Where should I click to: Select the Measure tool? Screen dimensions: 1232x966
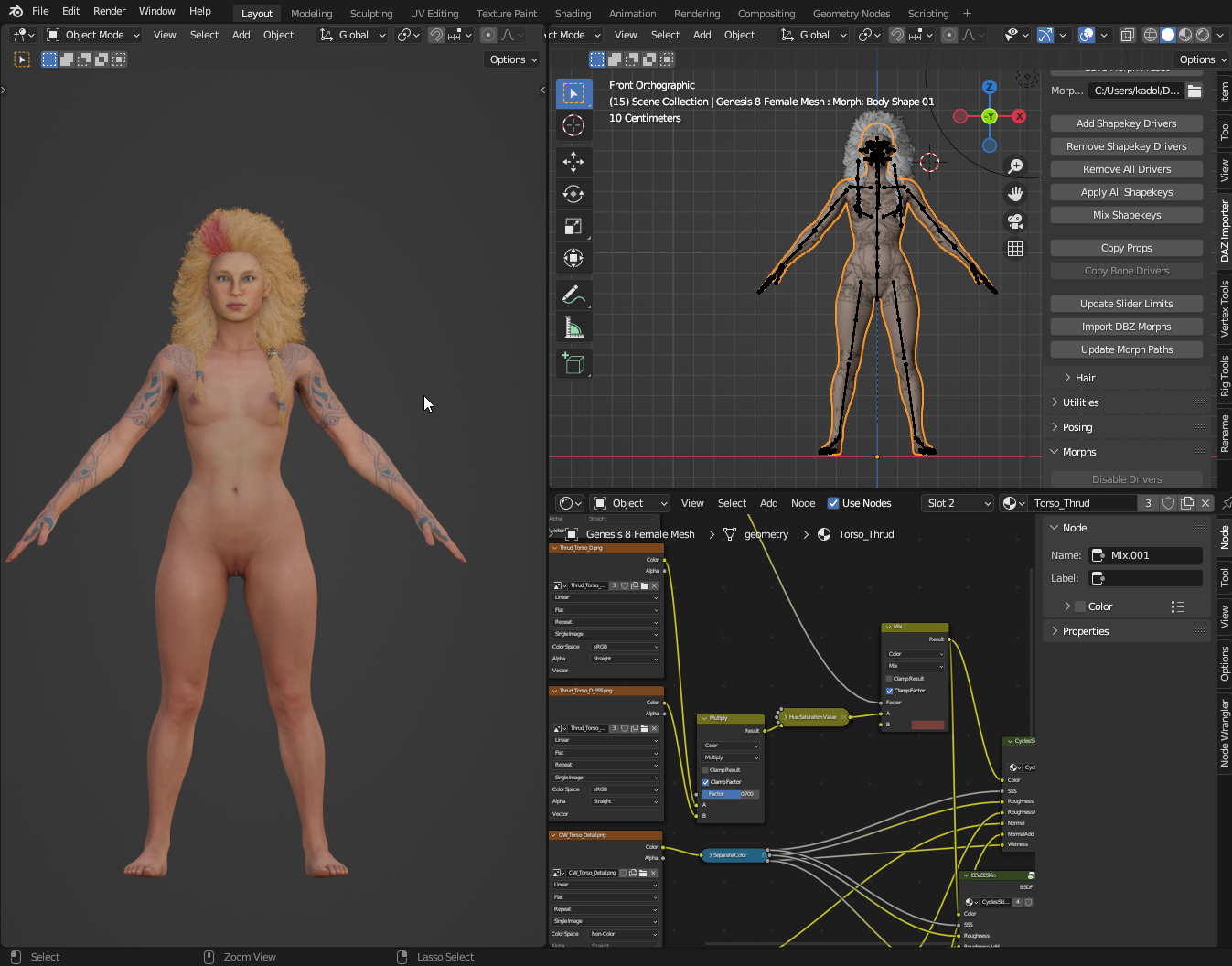coord(573,327)
